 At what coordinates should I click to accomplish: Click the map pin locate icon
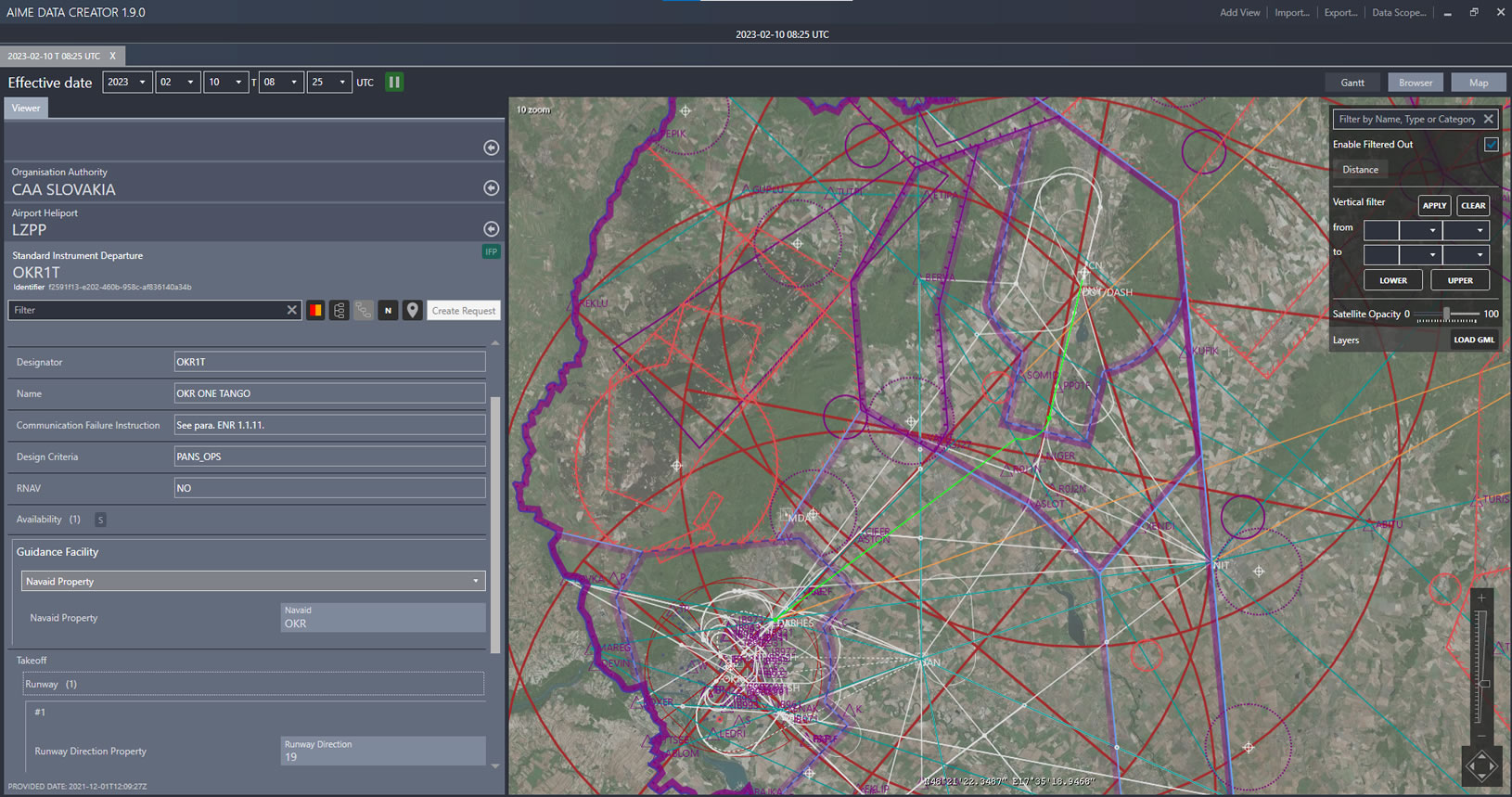[x=413, y=311]
